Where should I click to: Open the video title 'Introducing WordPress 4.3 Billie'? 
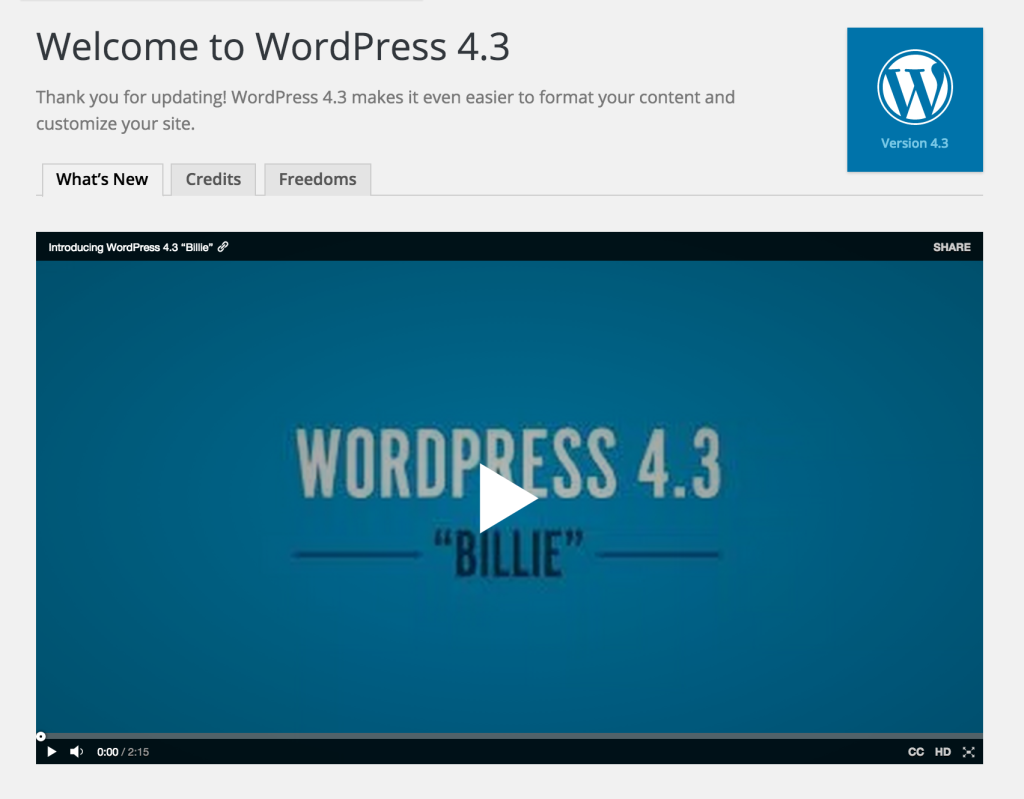point(131,247)
